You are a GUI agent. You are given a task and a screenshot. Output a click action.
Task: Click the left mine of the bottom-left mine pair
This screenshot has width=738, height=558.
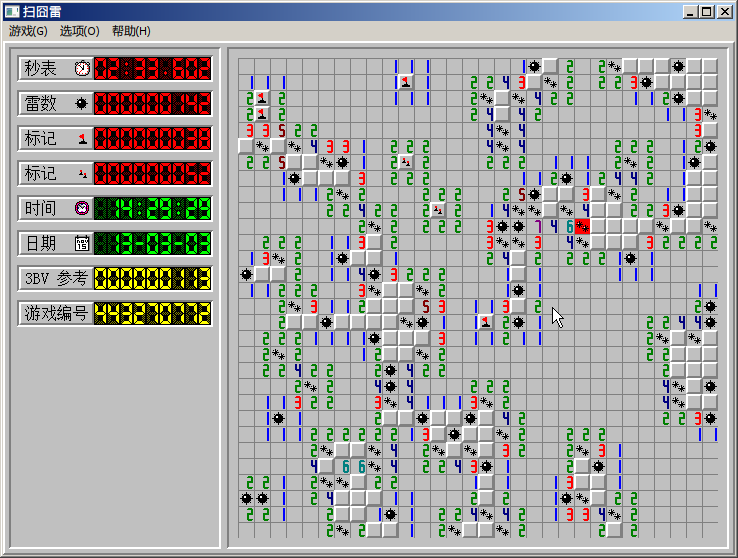[246, 498]
